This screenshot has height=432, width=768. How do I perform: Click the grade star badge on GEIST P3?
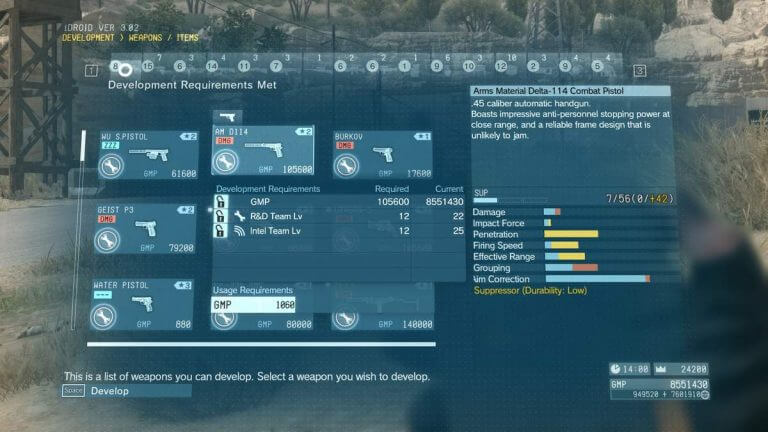coord(186,210)
